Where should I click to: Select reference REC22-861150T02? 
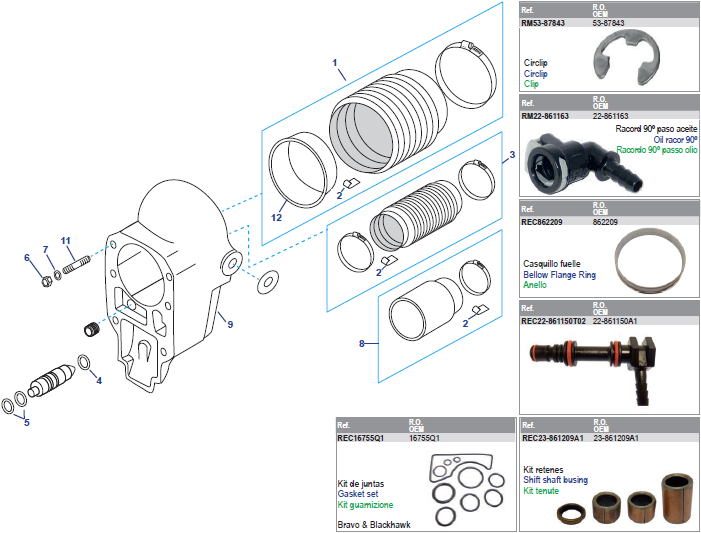click(x=553, y=321)
